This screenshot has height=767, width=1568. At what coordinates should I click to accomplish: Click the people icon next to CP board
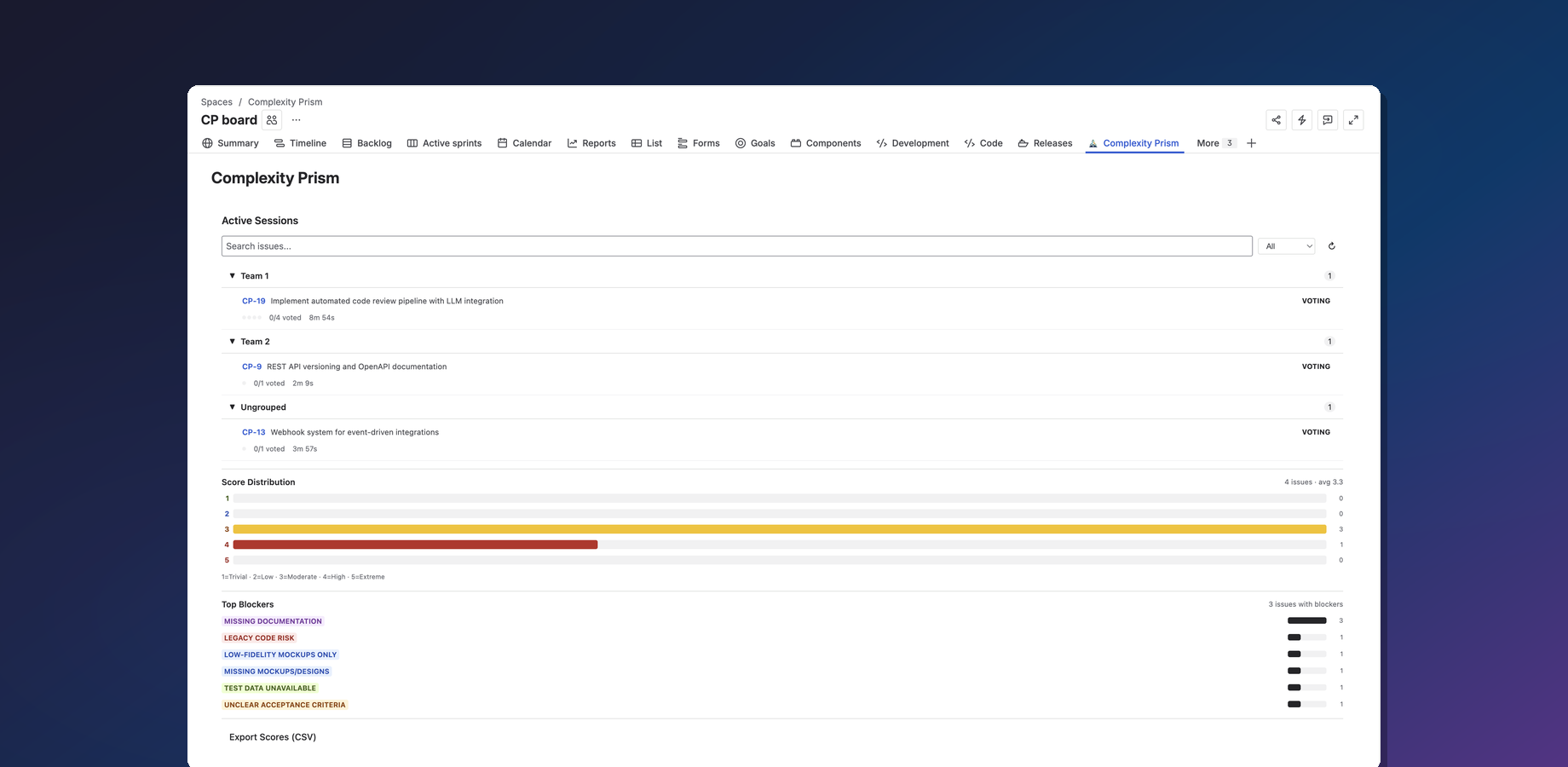[271, 119]
